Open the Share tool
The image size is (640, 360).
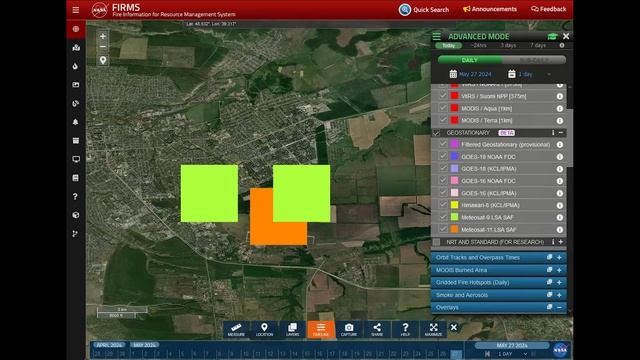[377, 329]
